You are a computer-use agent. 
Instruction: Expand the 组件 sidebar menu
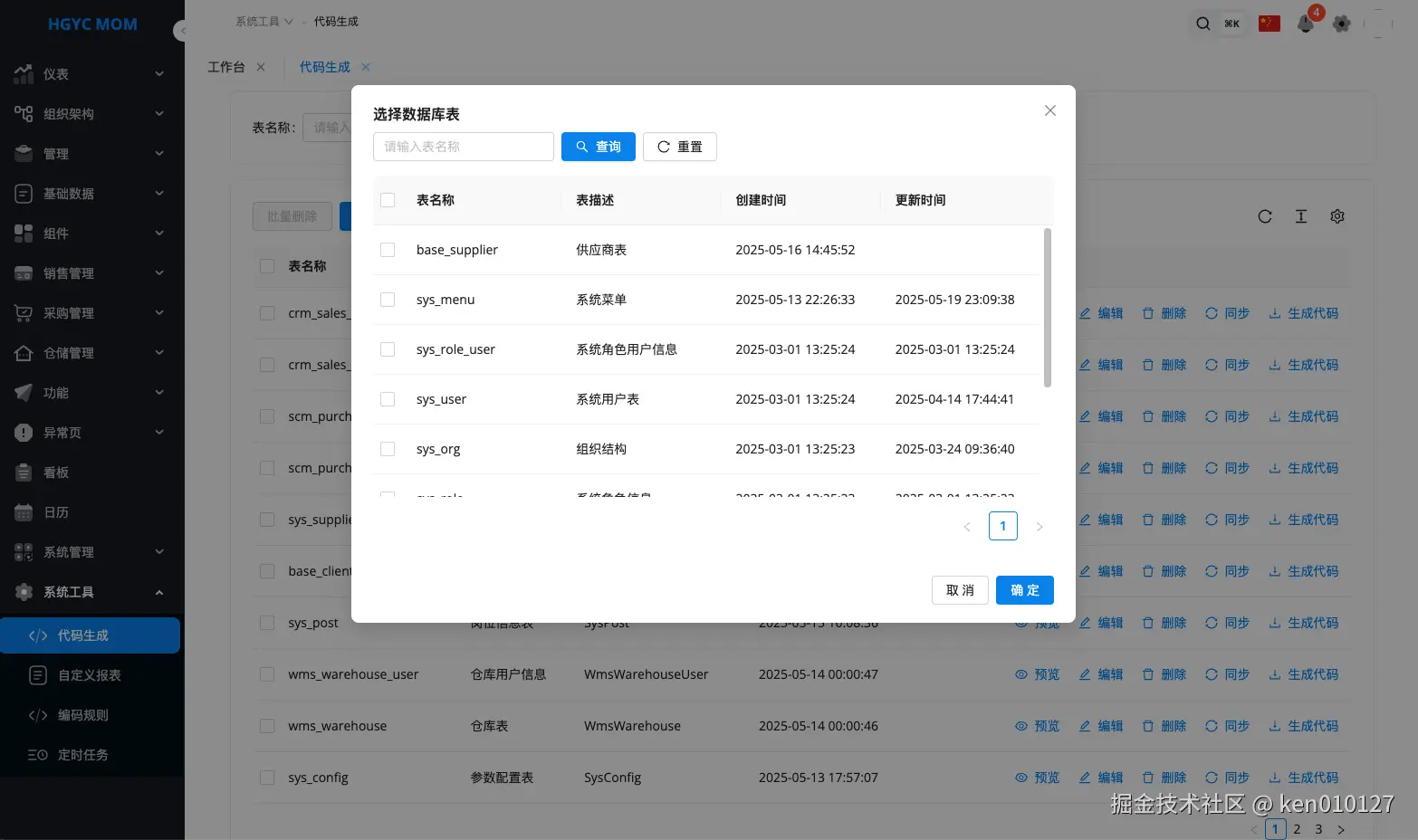coord(92,234)
